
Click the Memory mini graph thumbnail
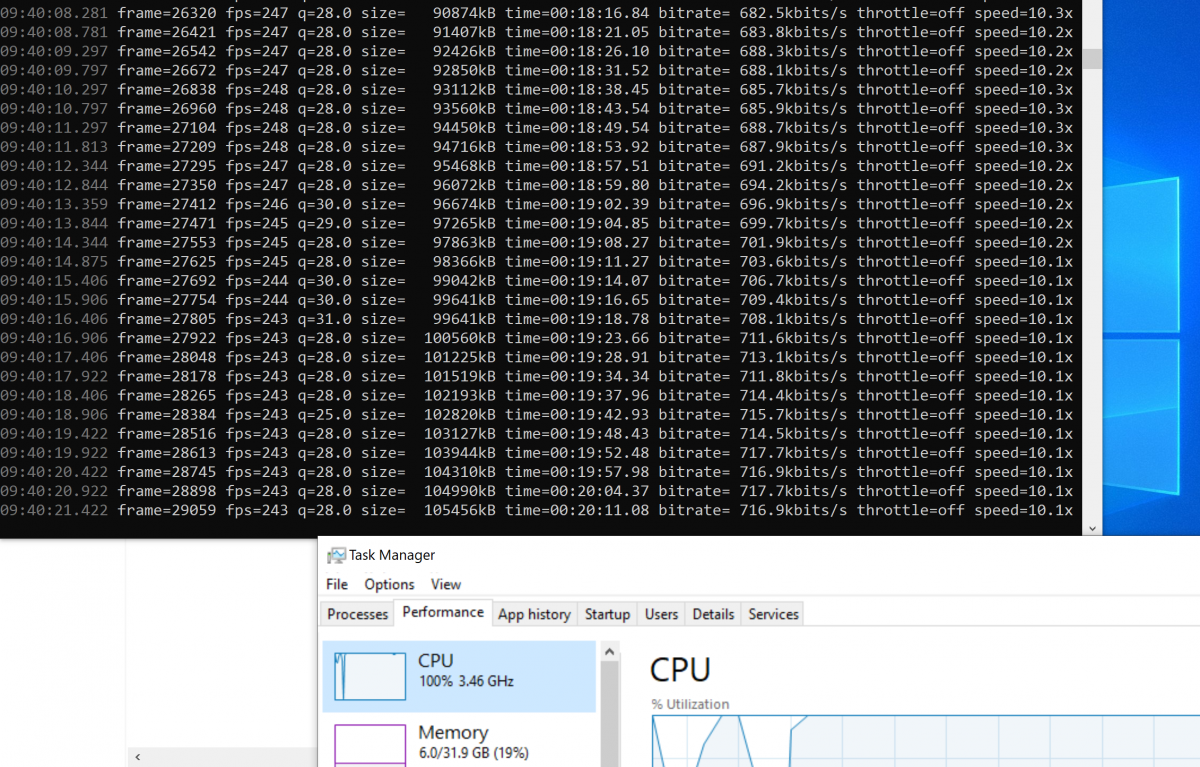coord(370,745)
